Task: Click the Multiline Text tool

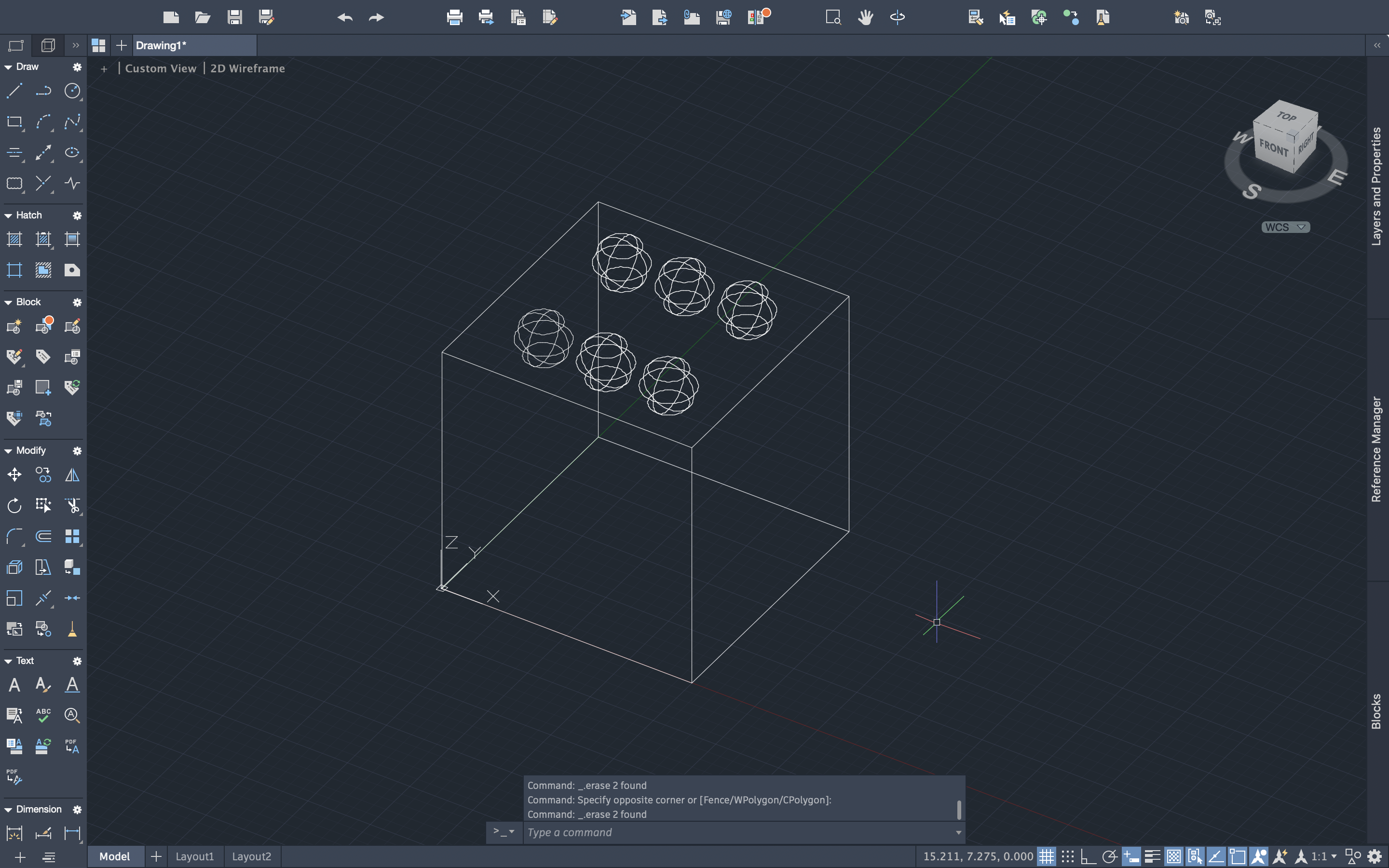Action: point(14,685)
